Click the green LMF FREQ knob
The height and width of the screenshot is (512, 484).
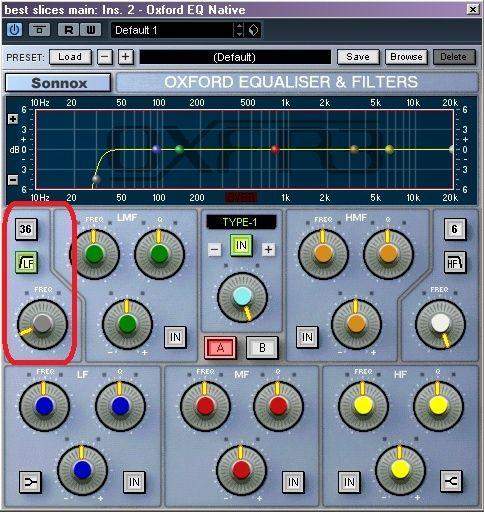(x=94, y=254)
